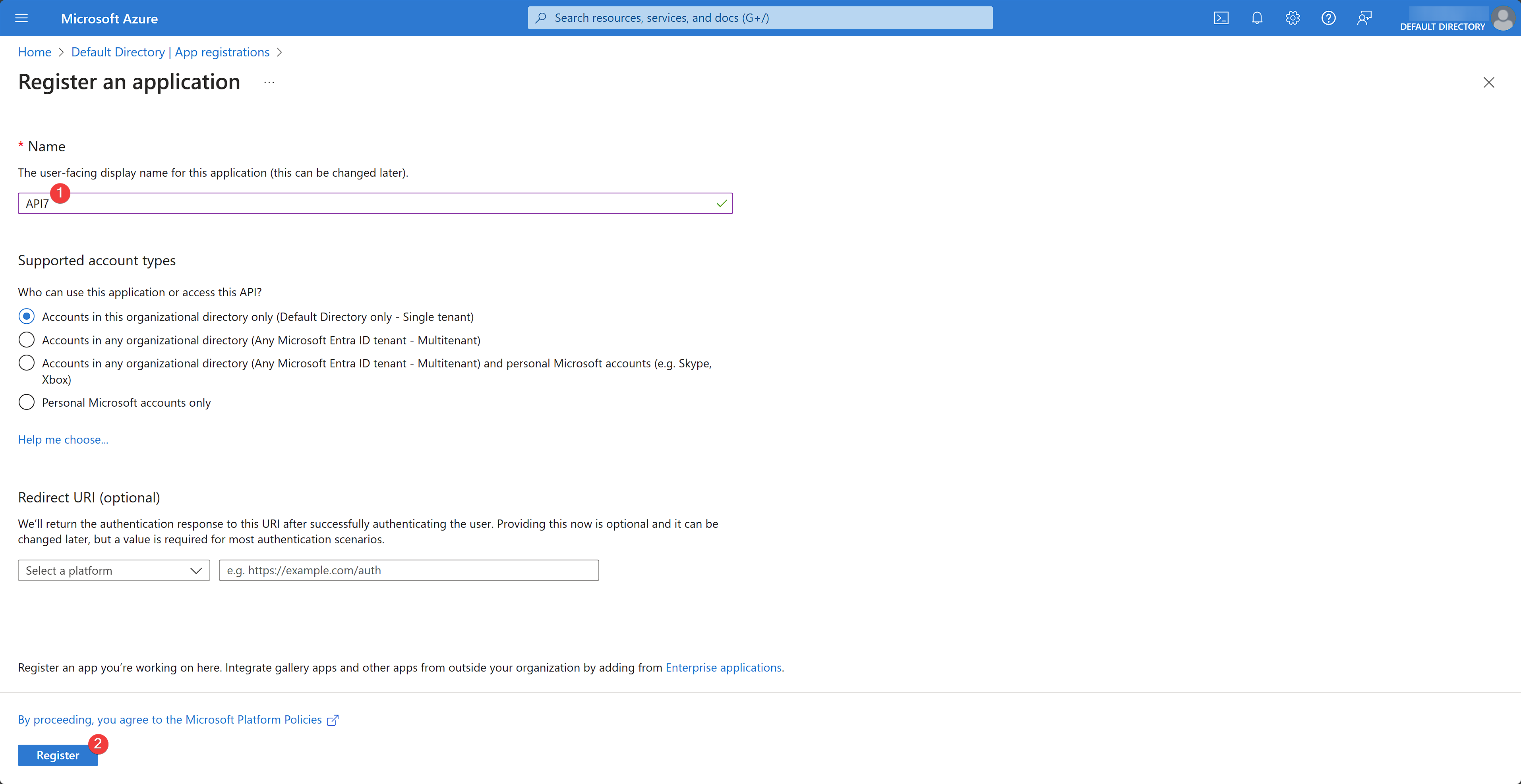The width and height of the screenshot is (1521, 784).
Task: Open portal settings gear
Action: pyautogui.click(x=1293, y=18)
